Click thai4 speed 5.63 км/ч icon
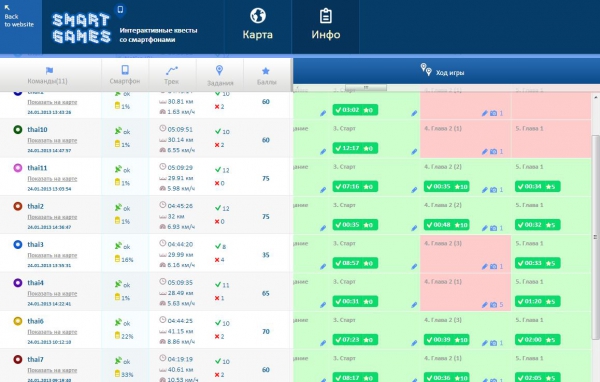The width and height of the screenshot is (600, 382). coord(163,303)
